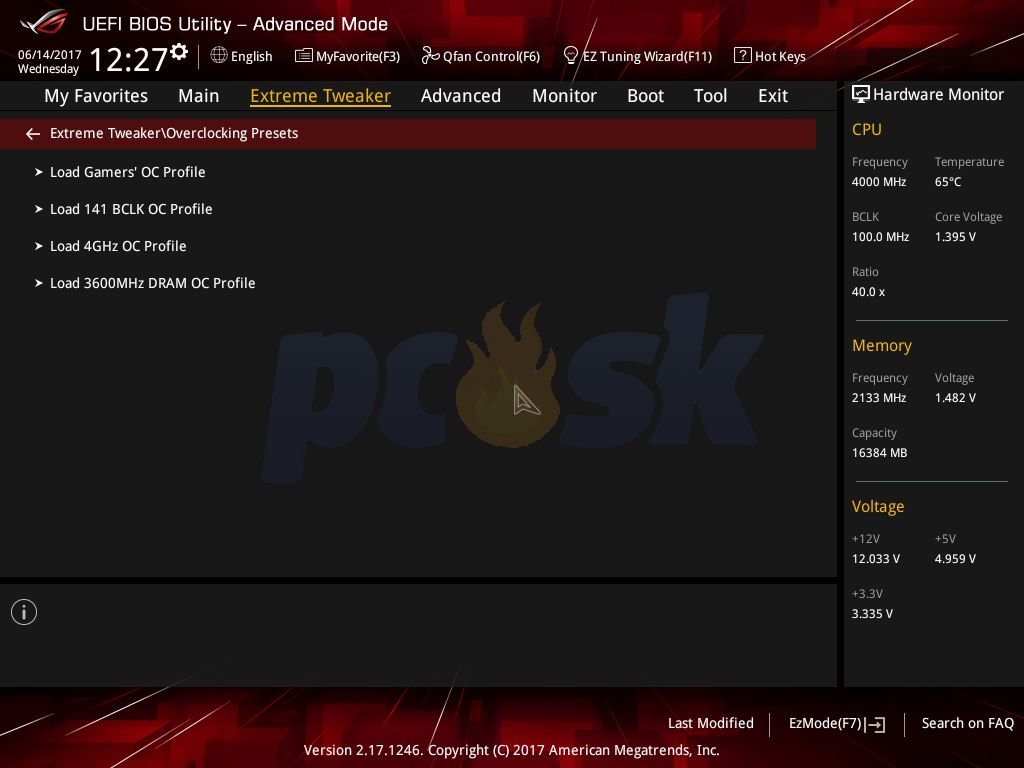Click the info circle icon
This screenshot has width=1024, height=768.
tap(24, 612)
